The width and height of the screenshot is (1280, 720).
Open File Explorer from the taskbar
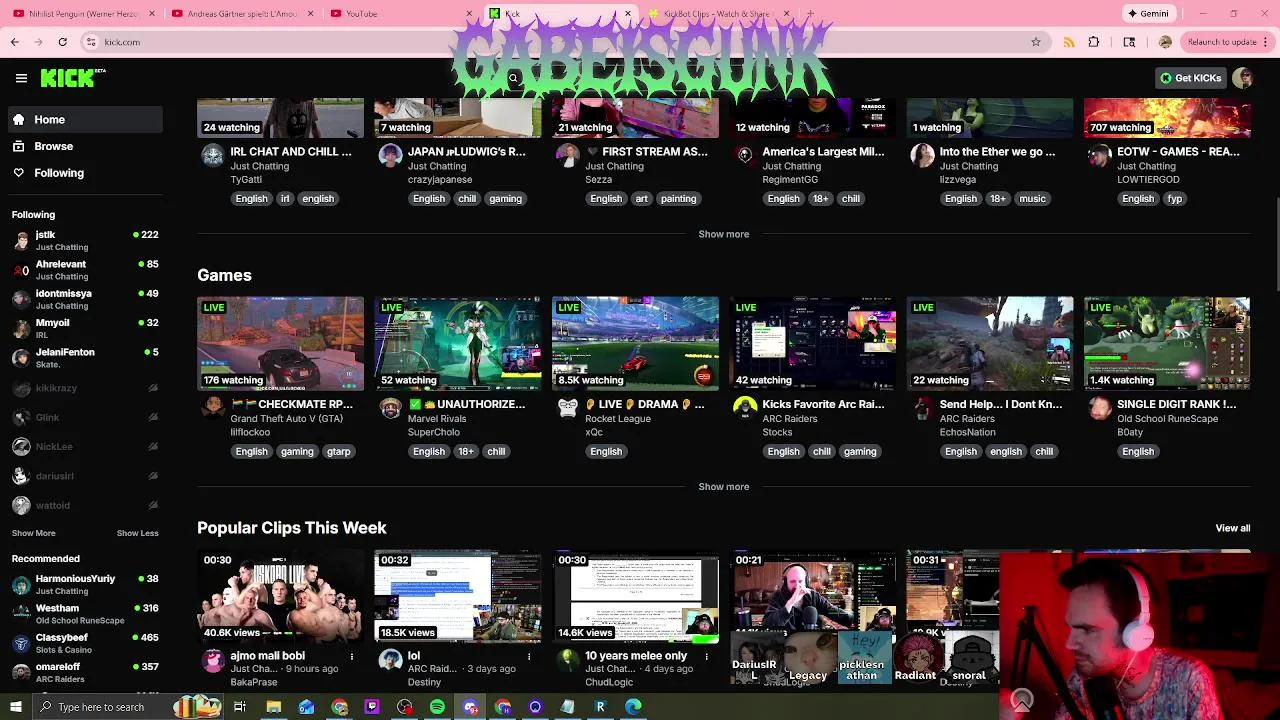tap(273, 707)
